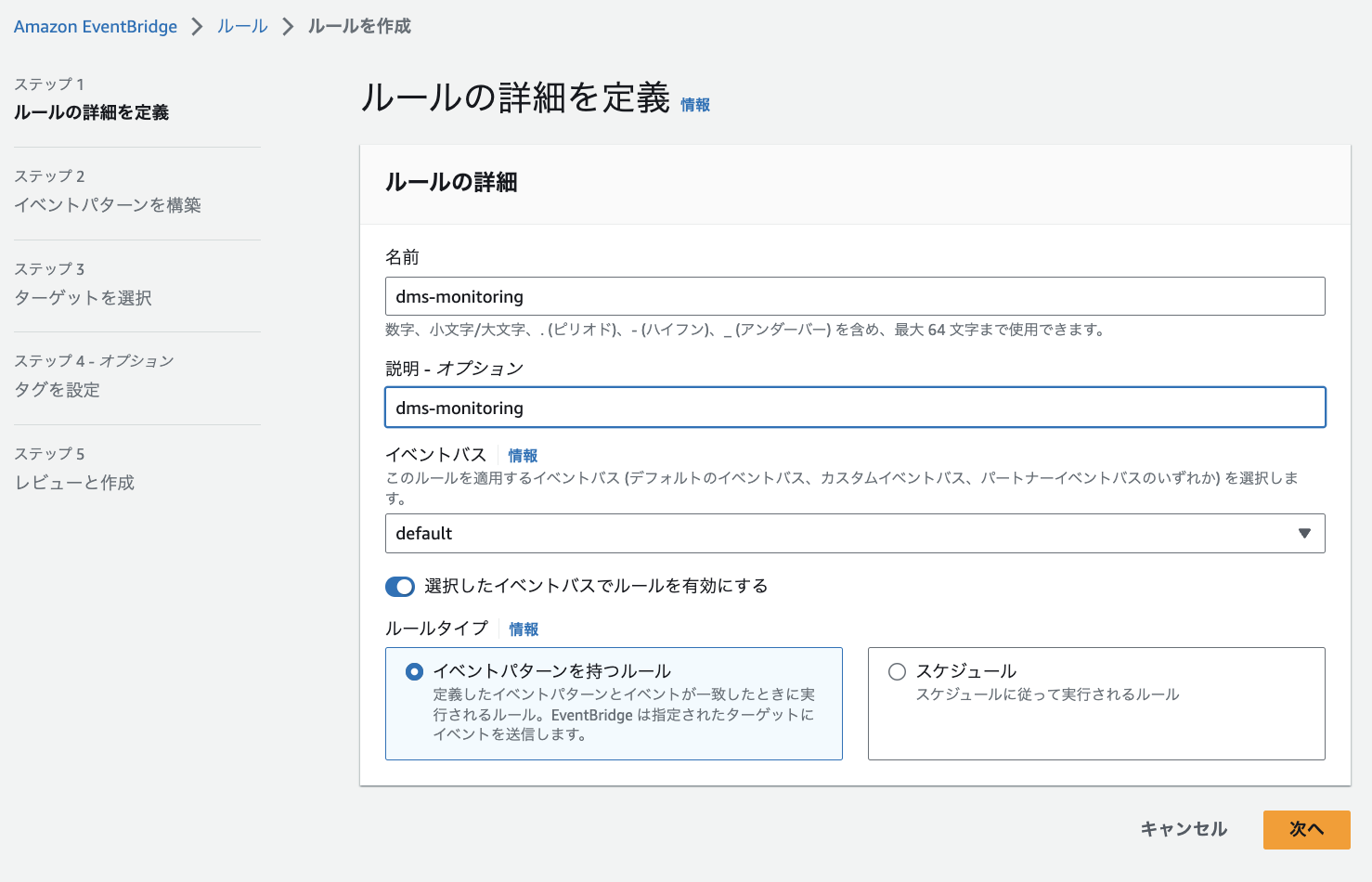Click the スケジュール rule type card
The width and height of the screenshot is (1372, 882).
(x=1096, y=704)
